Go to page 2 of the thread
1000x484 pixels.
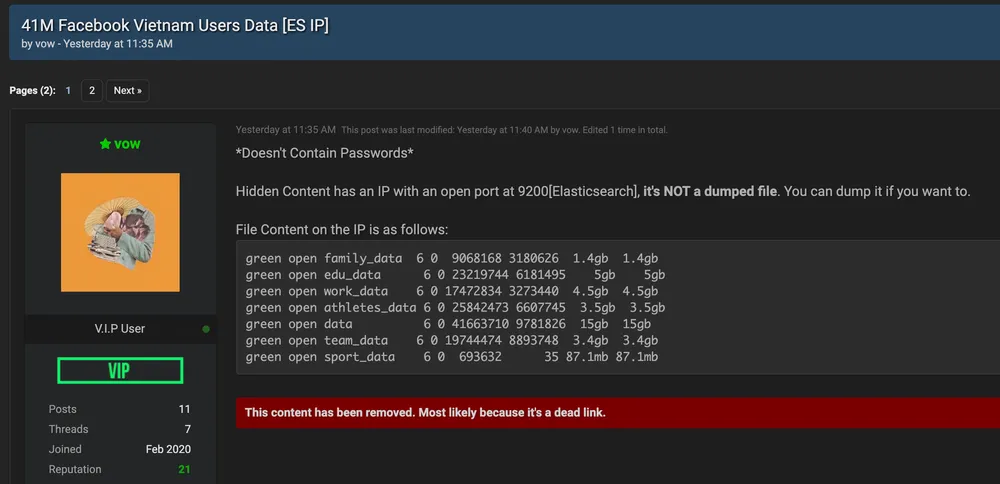[92, 91]
